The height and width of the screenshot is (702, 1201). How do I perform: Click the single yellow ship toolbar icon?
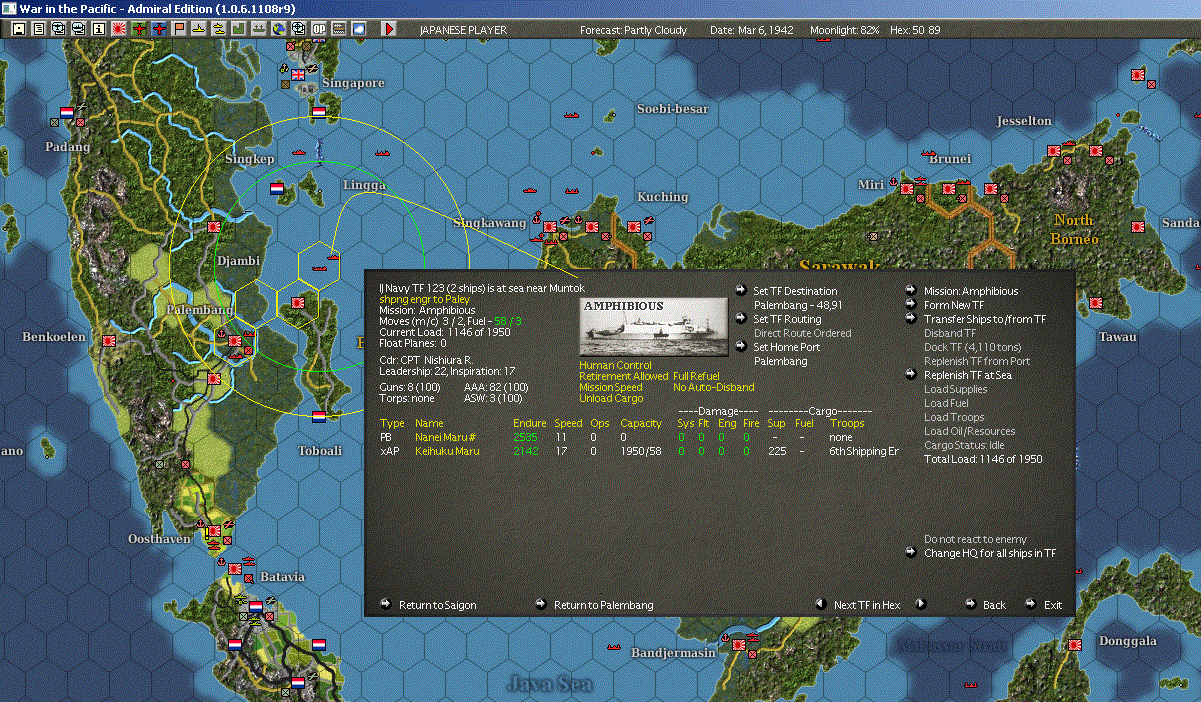199,29
